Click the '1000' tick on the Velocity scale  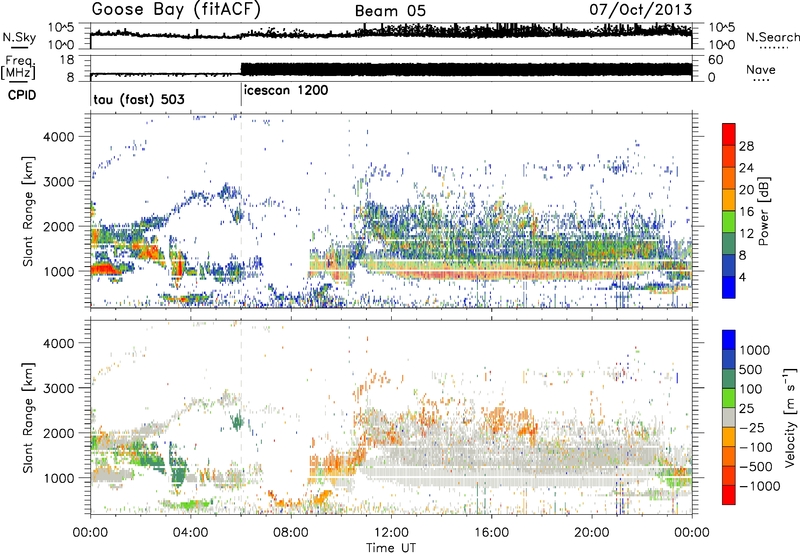click(x=755, y=350)
